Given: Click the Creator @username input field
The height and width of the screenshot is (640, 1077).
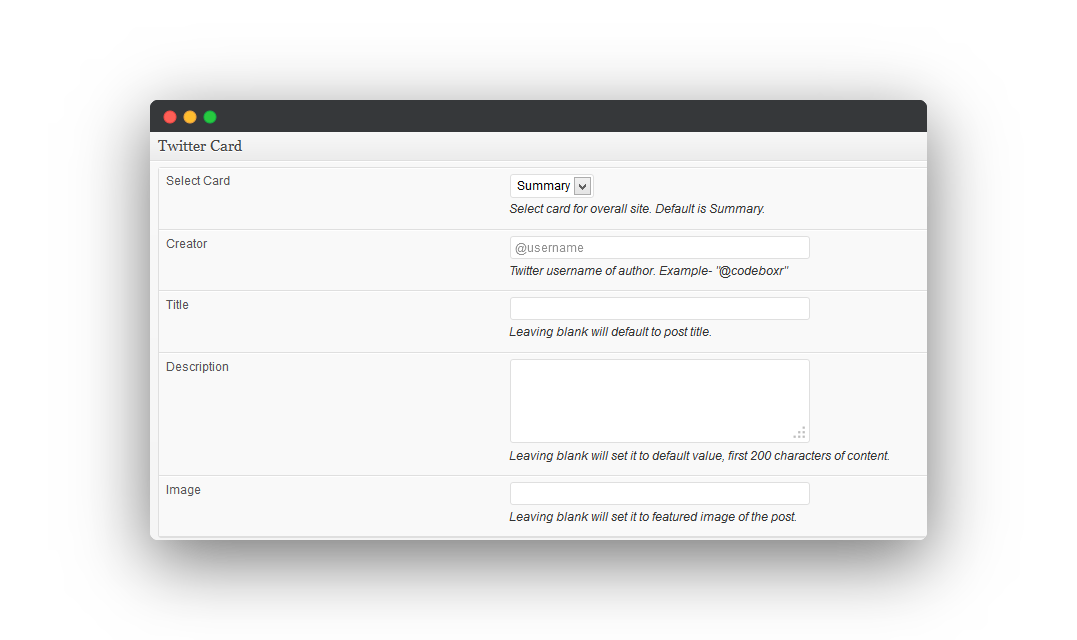Looking at the screenshot, I should (x=659, y=248).
